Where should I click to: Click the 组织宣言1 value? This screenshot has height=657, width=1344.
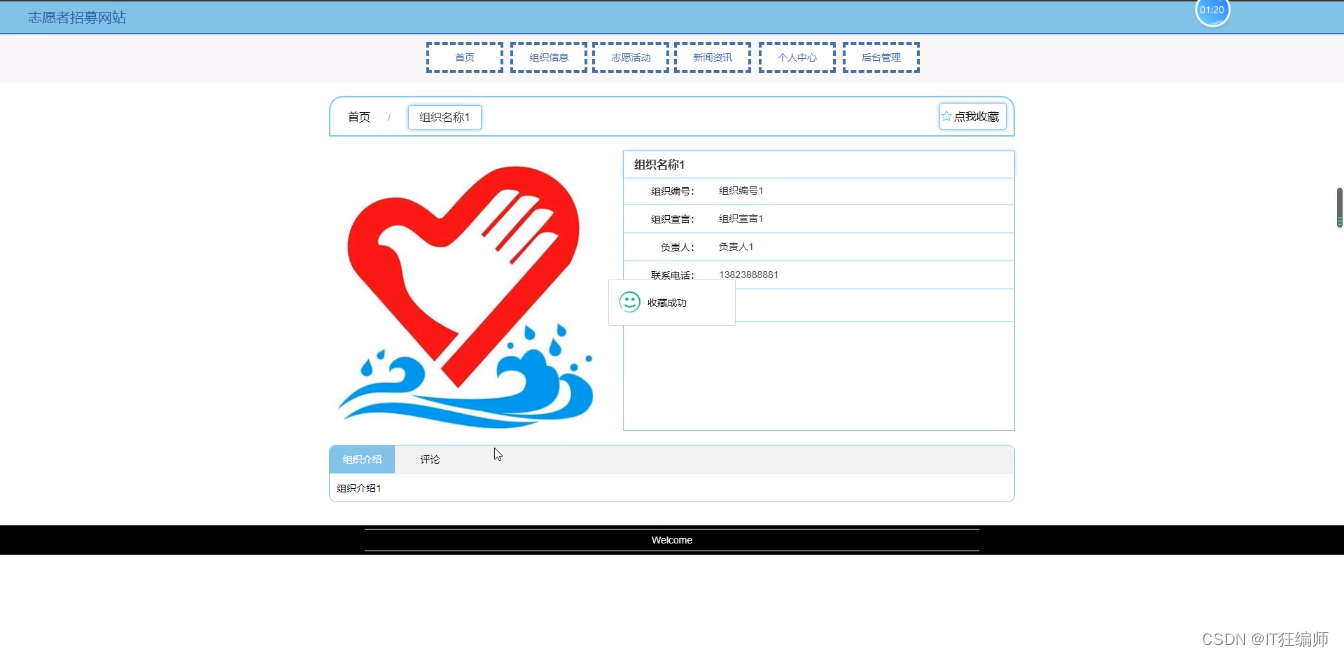(x=741, y=219)
